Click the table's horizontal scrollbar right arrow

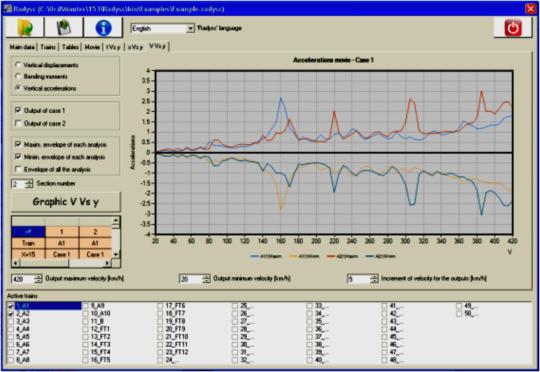tap(107, 263)
